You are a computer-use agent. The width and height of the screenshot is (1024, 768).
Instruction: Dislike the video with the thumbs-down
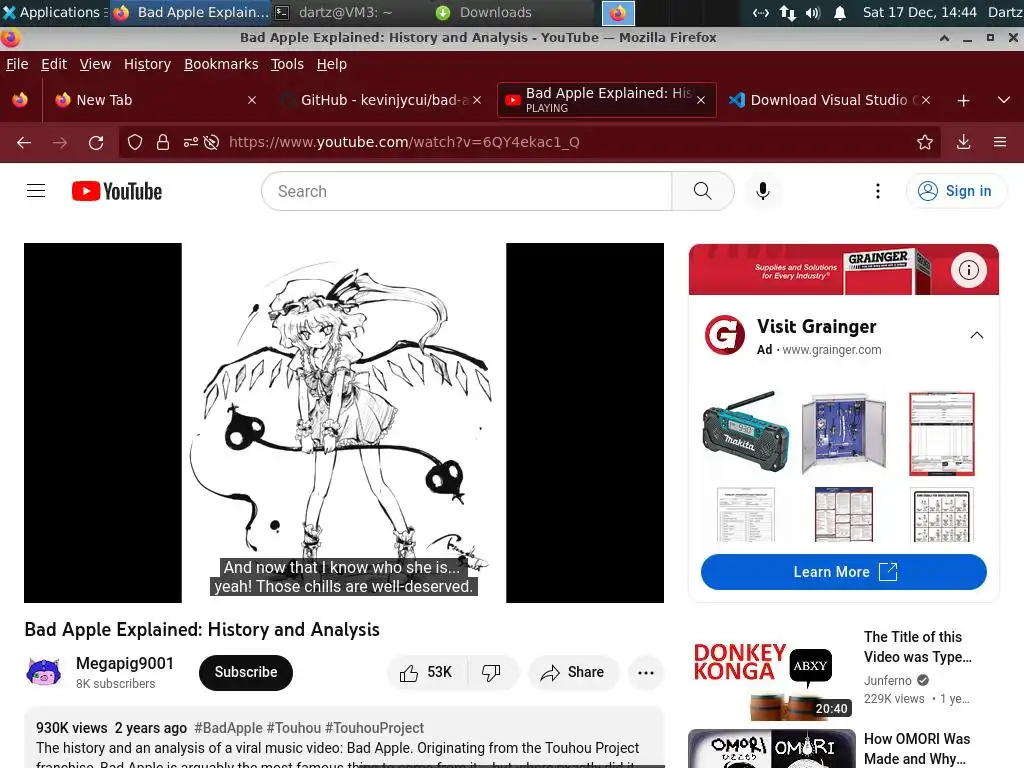(x=491, y=673)
